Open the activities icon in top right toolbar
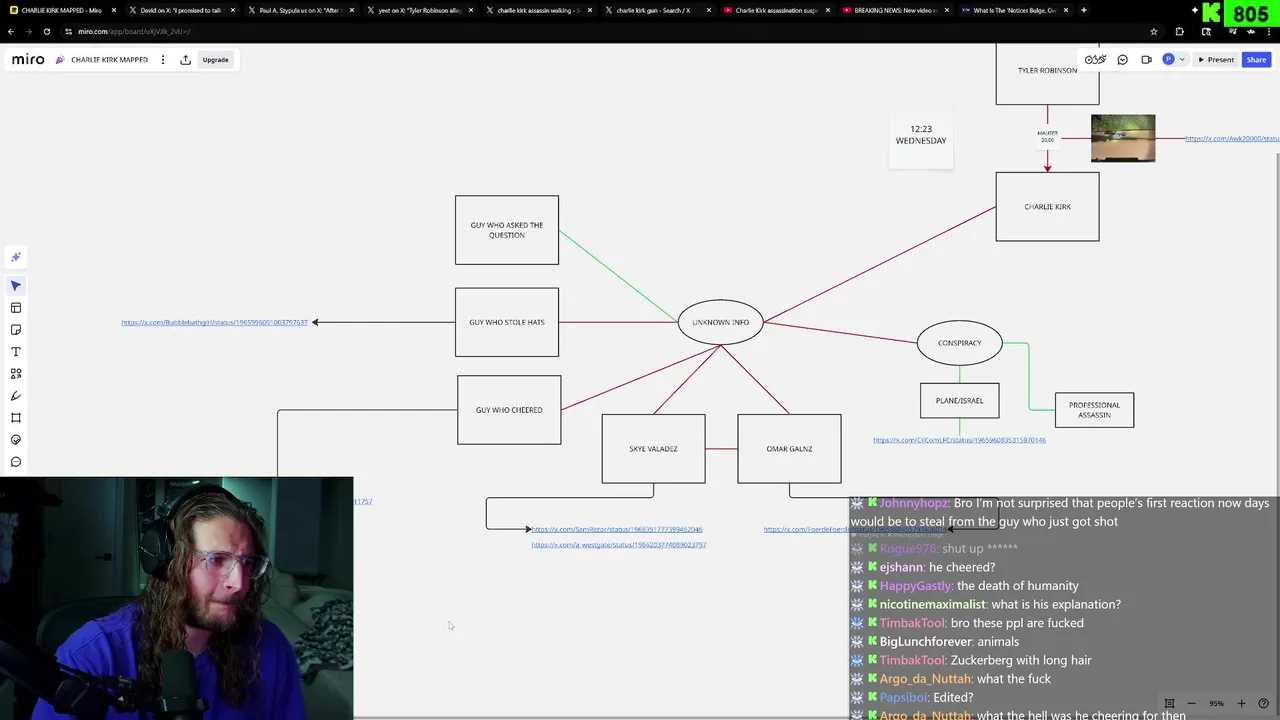Screen dimensions: 1280x720 (1095, 60)
